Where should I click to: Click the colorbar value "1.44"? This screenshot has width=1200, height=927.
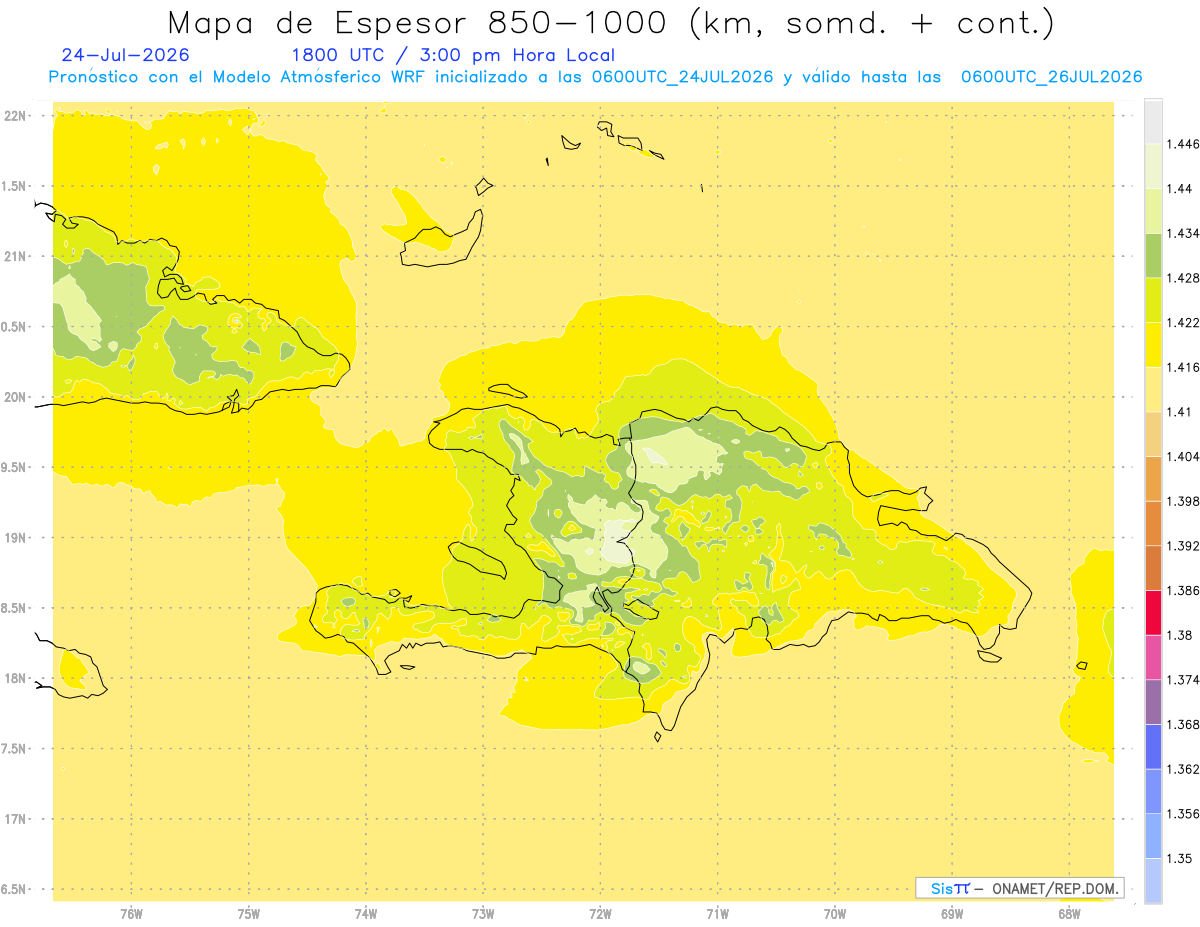coord(1180,189)
